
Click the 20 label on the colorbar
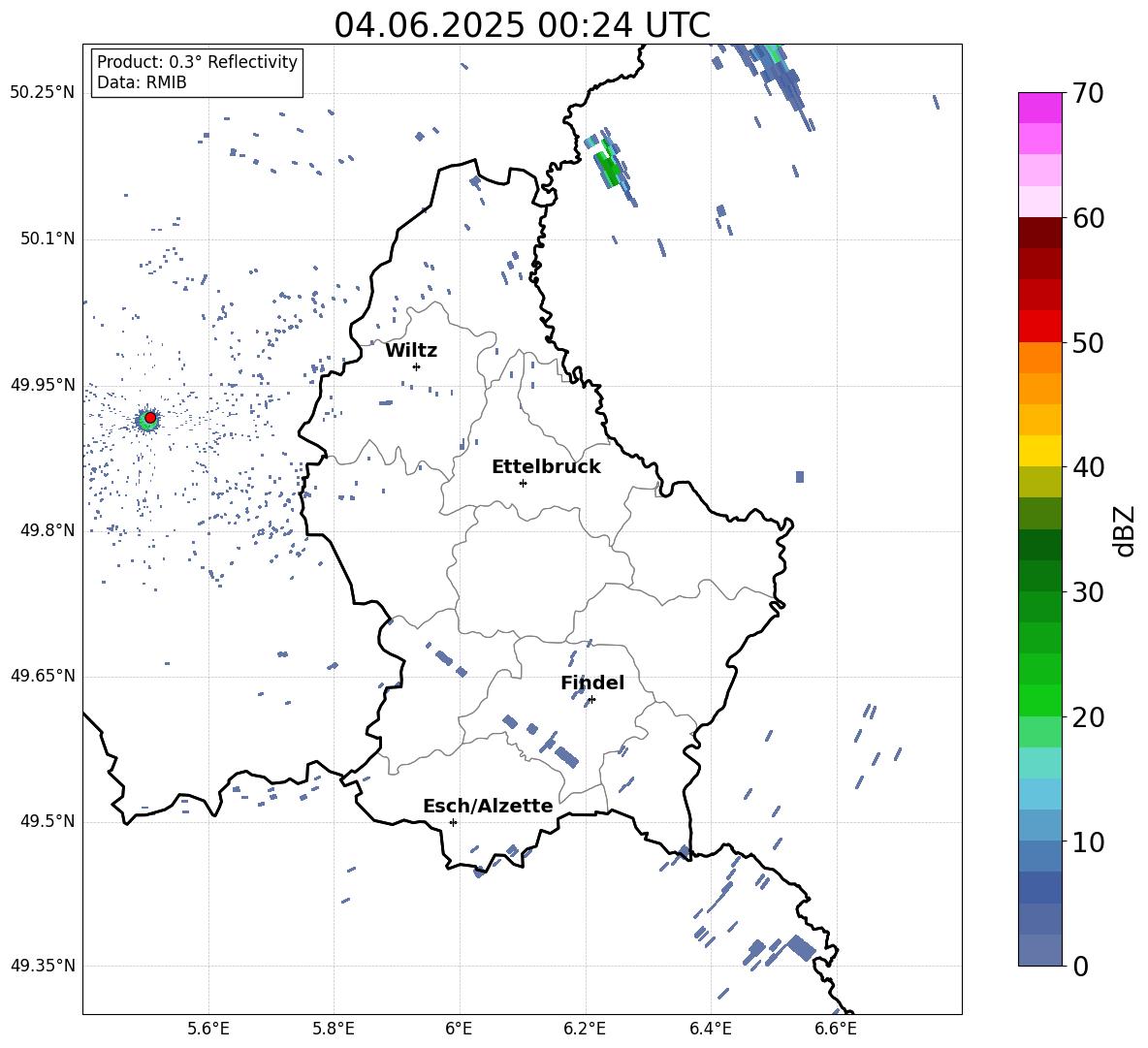(x=1087, y=717)
